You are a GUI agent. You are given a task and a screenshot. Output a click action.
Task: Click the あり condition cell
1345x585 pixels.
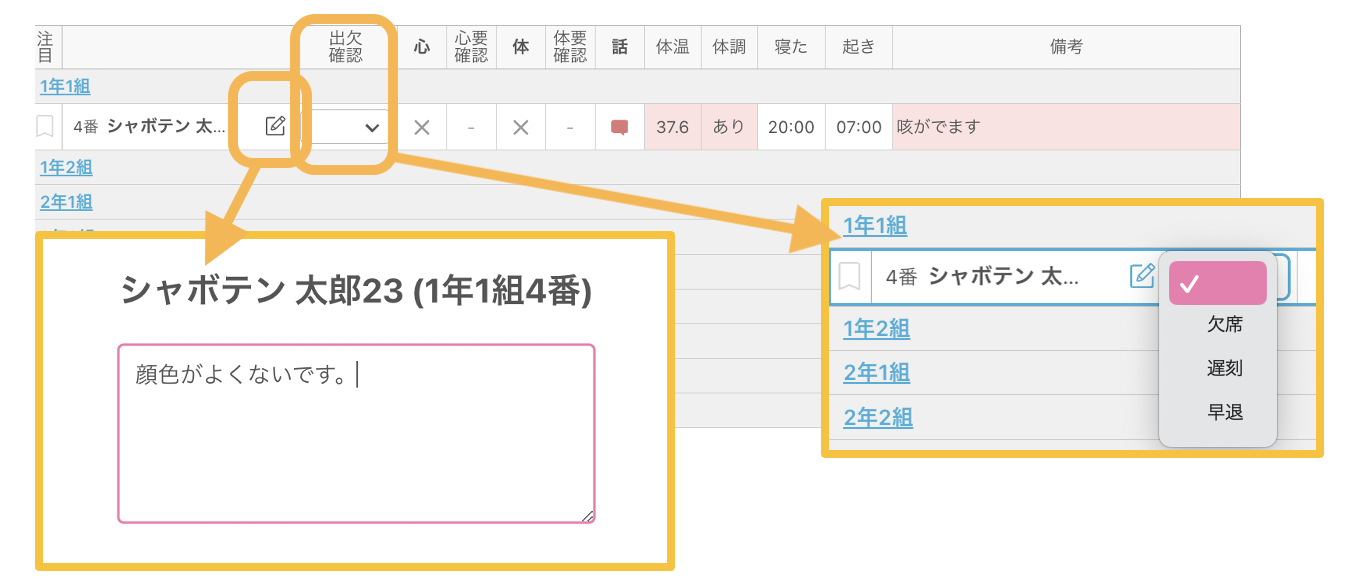(729, 127)
